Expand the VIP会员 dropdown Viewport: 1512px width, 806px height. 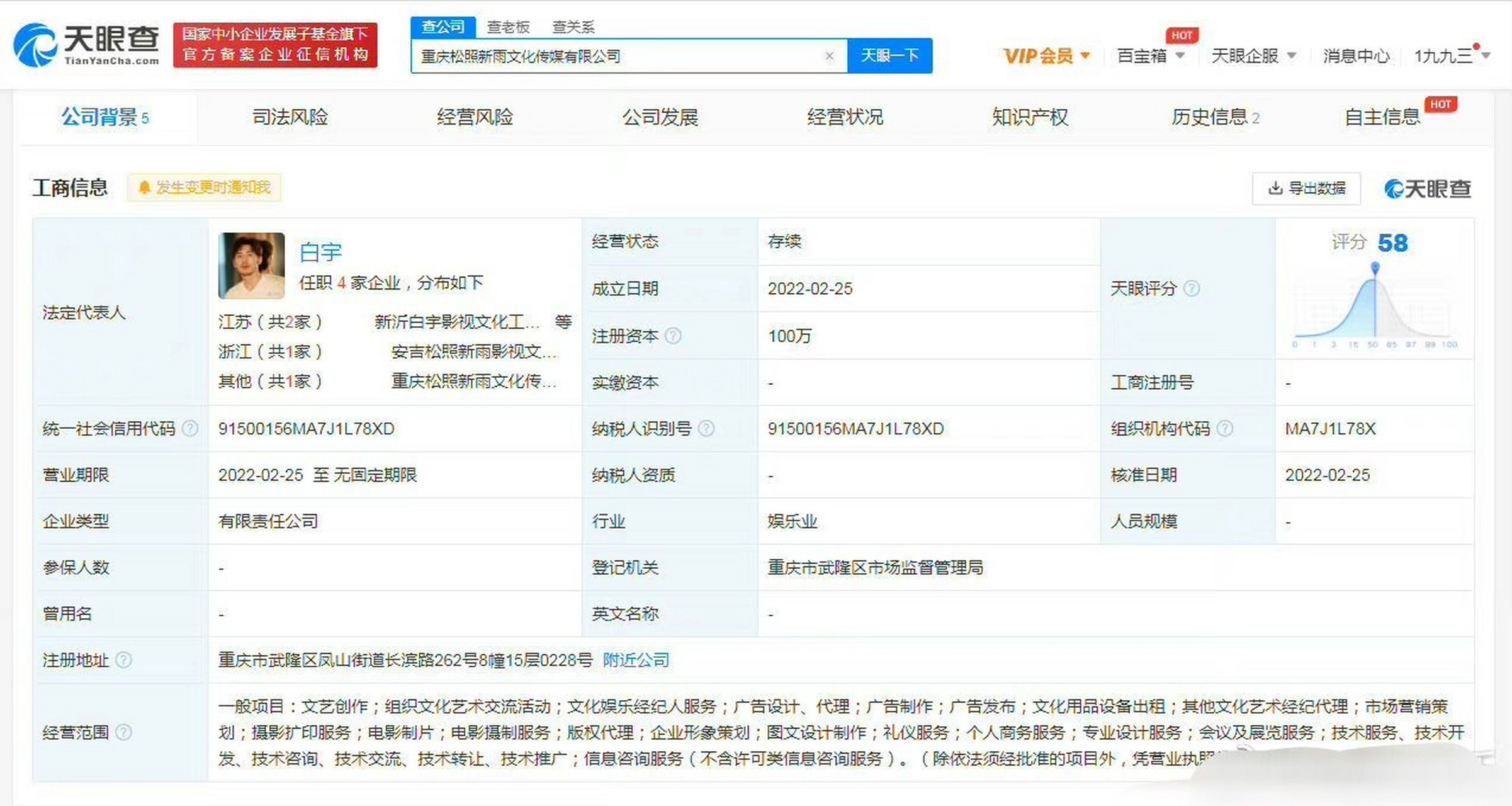[x=1044, y=55]
